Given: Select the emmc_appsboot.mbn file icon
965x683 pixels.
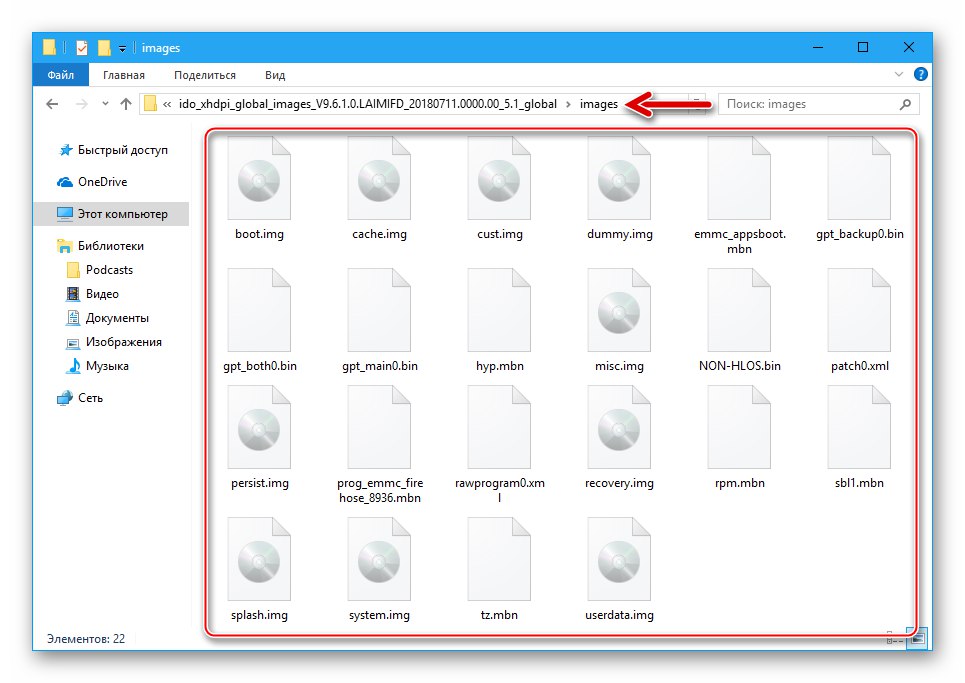Looking at the screenshot, I should tap(739, 178).
